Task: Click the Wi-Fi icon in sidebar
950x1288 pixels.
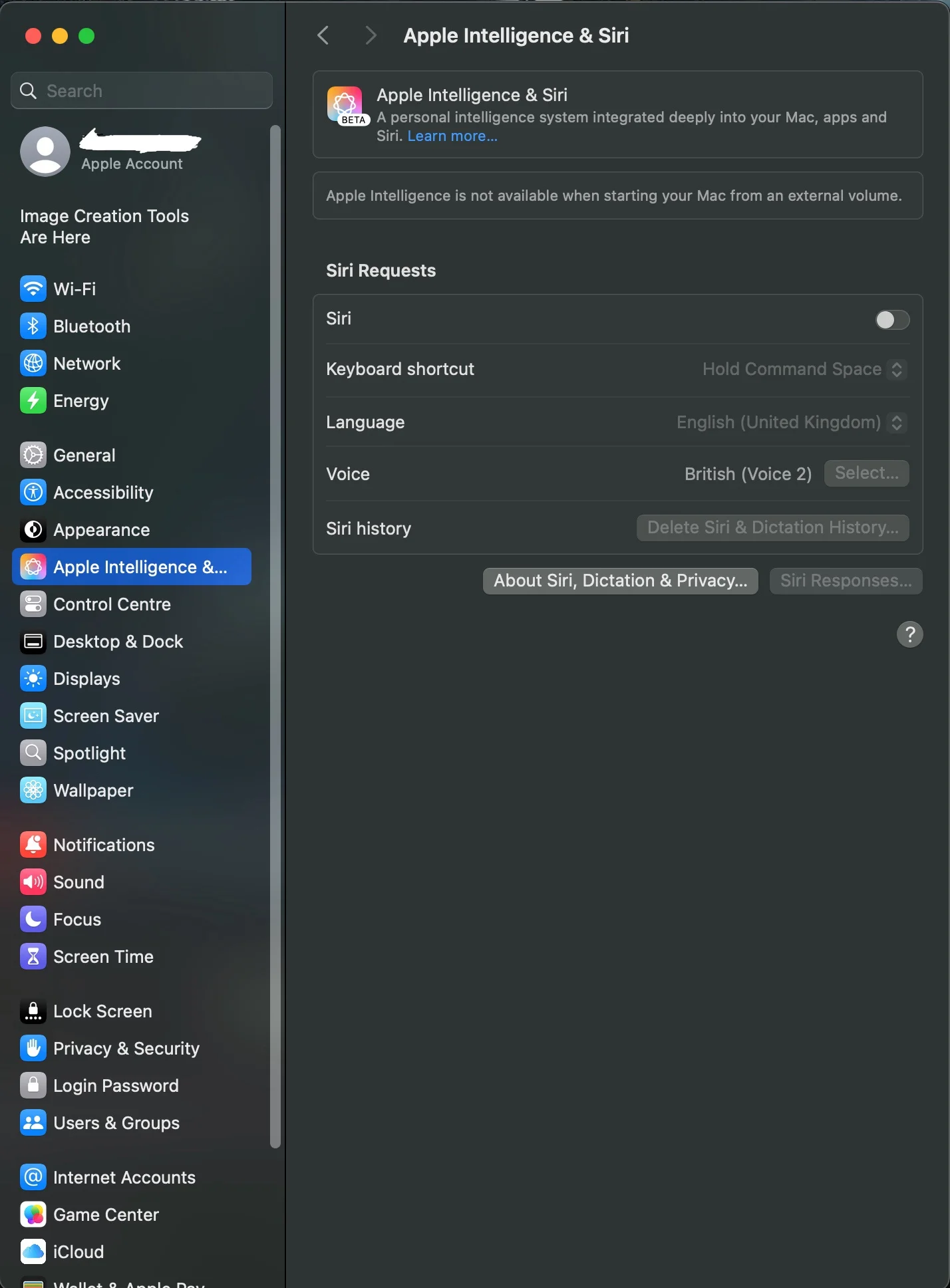Action: click(33, 289)
